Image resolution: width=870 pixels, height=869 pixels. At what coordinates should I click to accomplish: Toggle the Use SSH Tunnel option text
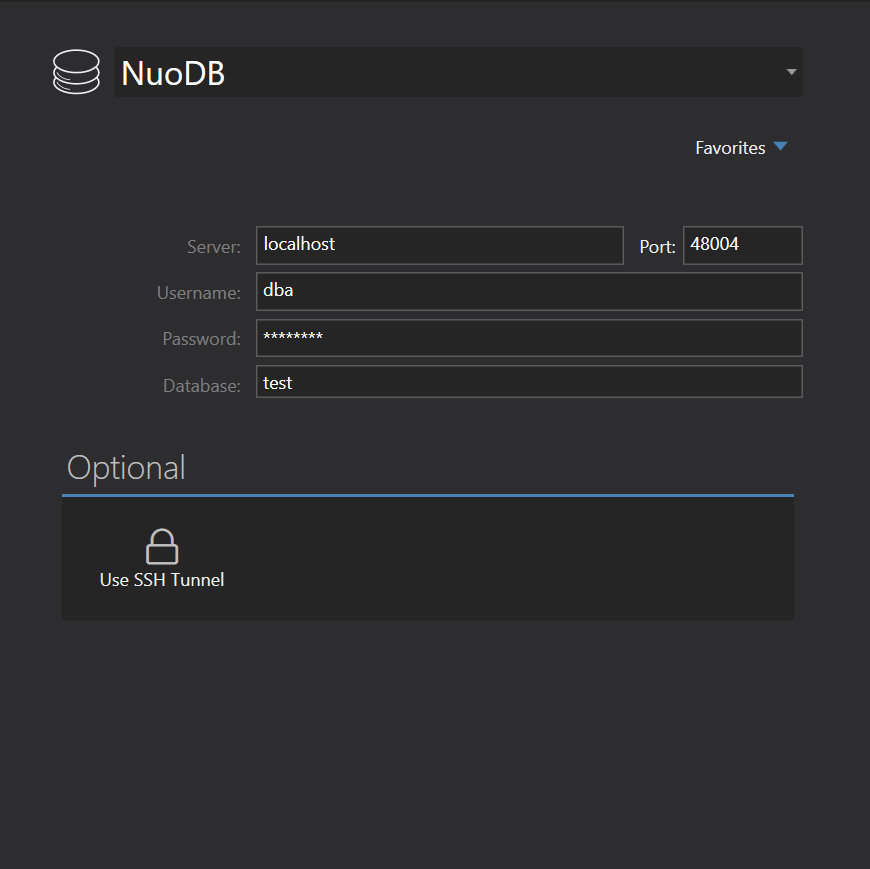coord(162,580)
